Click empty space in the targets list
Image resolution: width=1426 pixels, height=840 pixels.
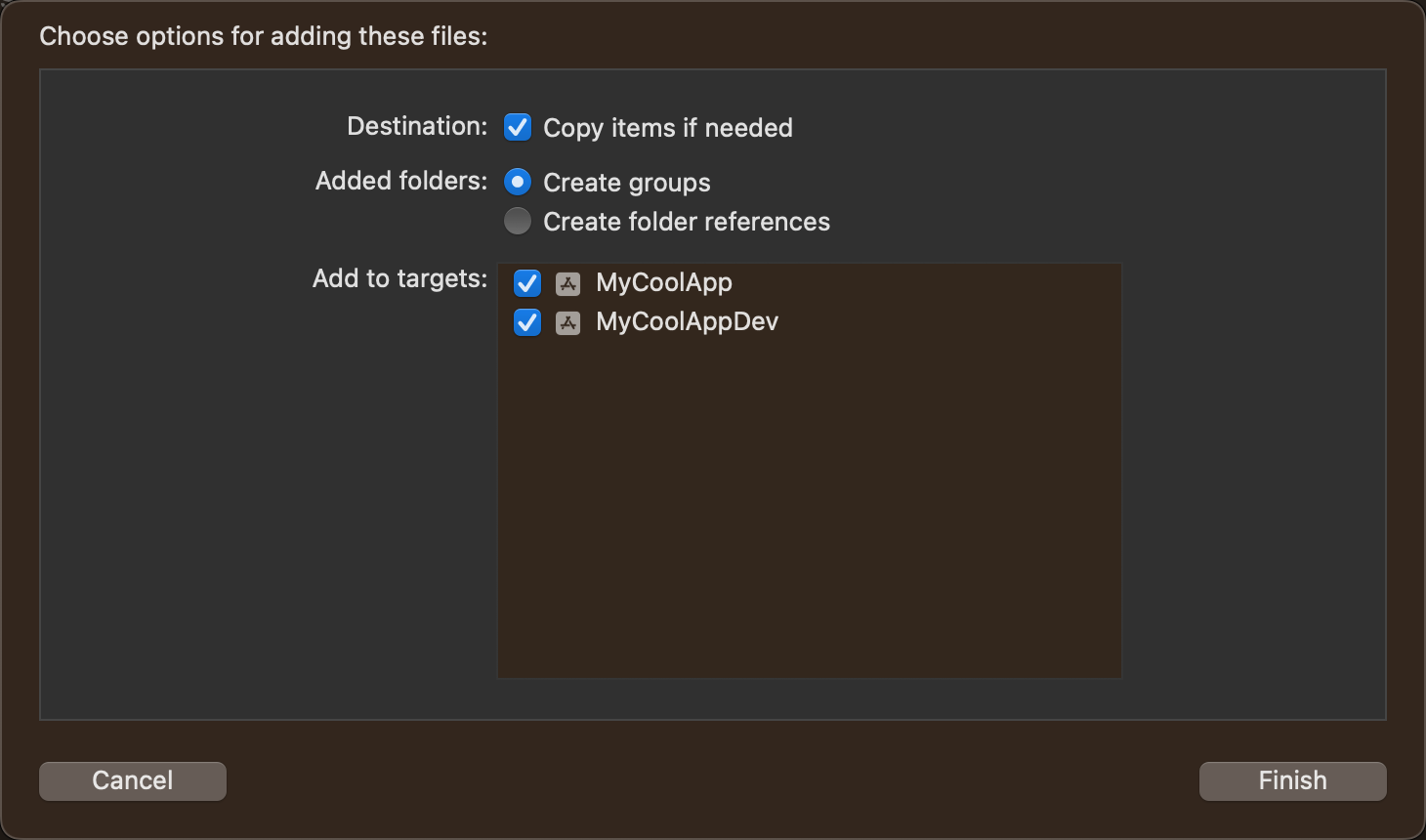(809, 508)
